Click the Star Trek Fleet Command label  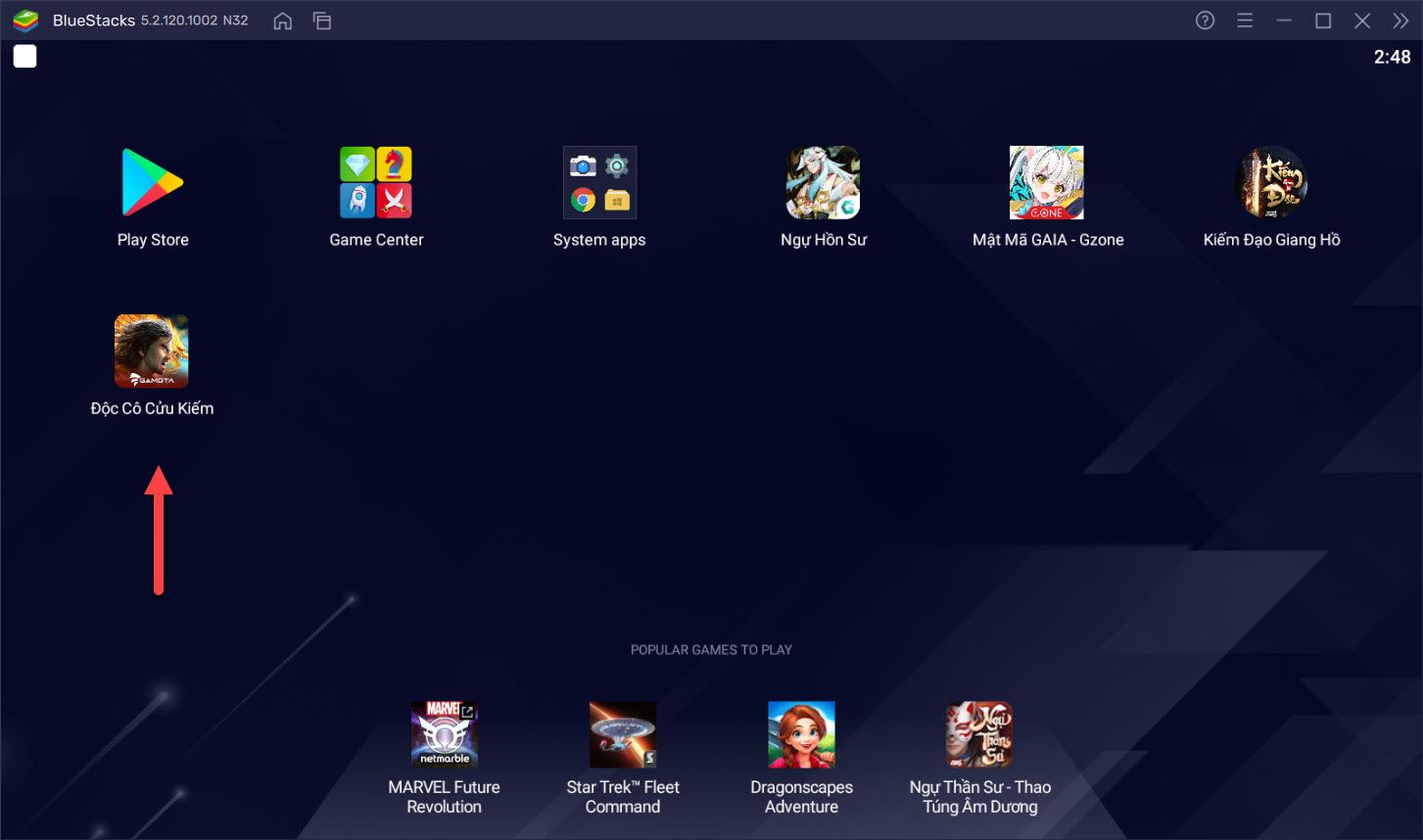click(623, 797)
